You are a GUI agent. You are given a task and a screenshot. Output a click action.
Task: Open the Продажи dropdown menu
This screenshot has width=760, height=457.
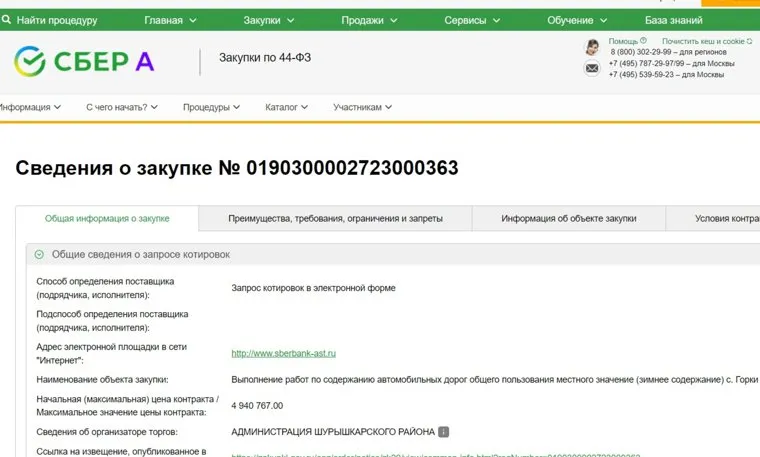click(367, 20)
